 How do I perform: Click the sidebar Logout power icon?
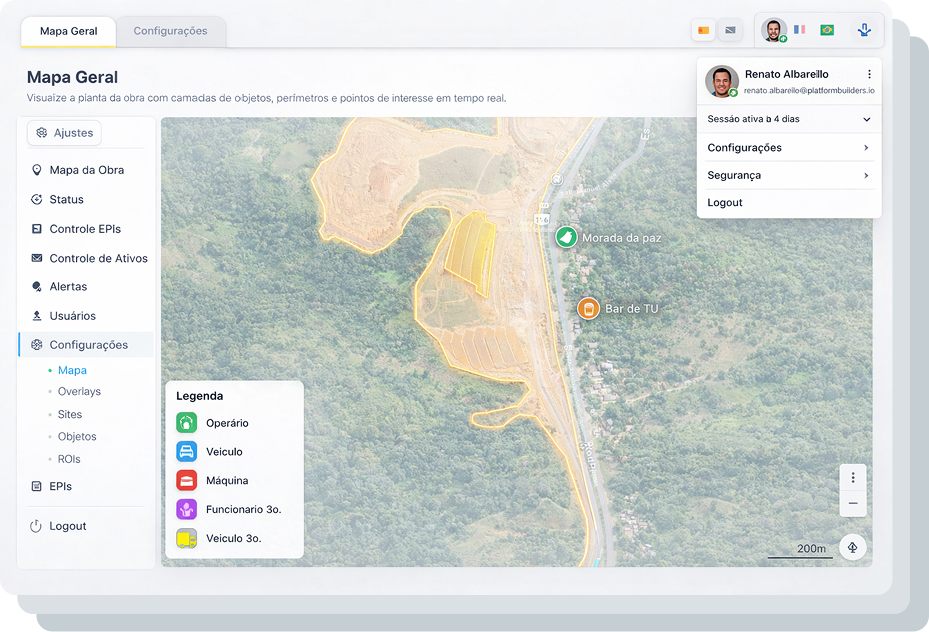coord(36,526)
